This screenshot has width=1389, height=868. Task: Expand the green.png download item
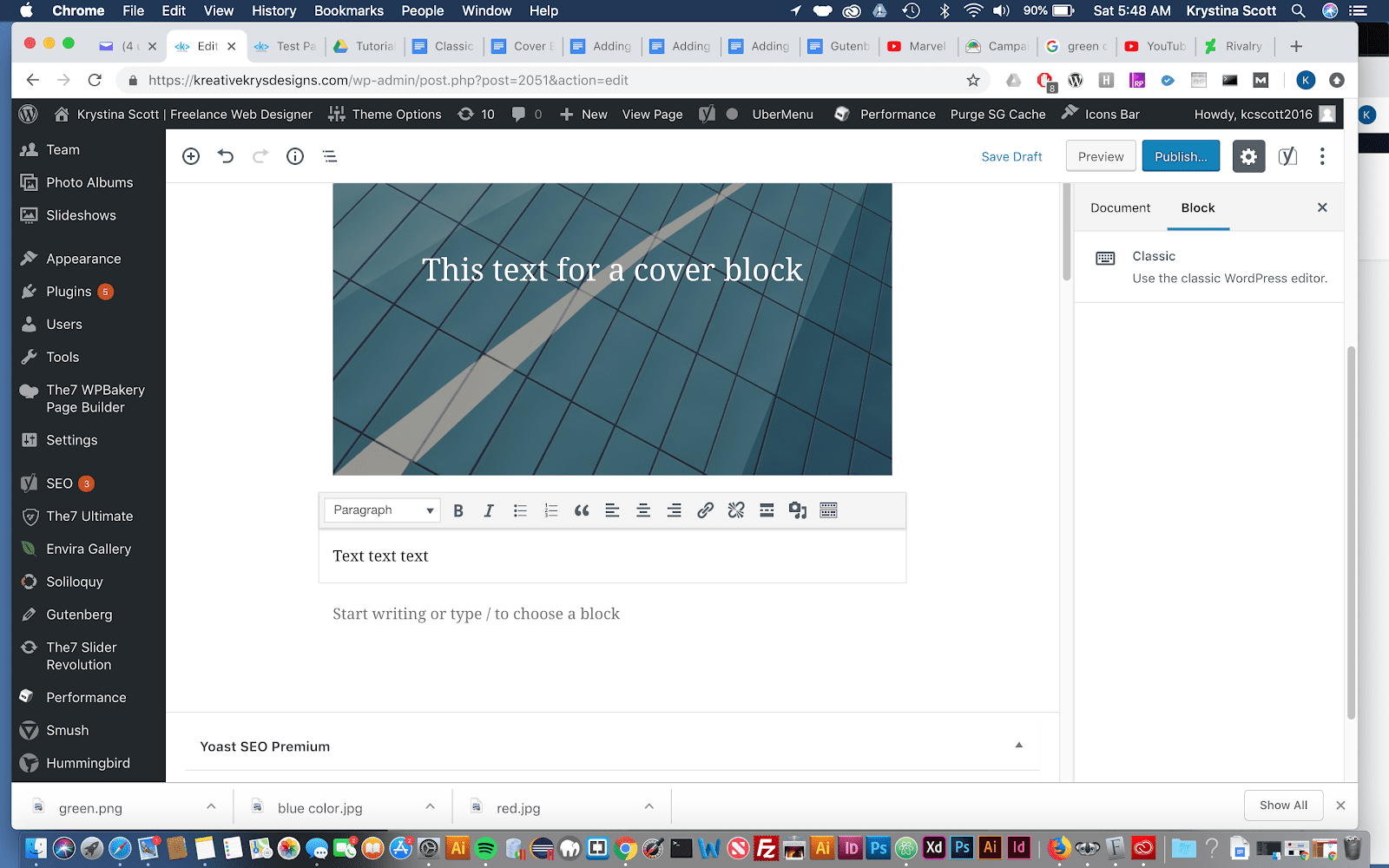click(x=211, y=806)
